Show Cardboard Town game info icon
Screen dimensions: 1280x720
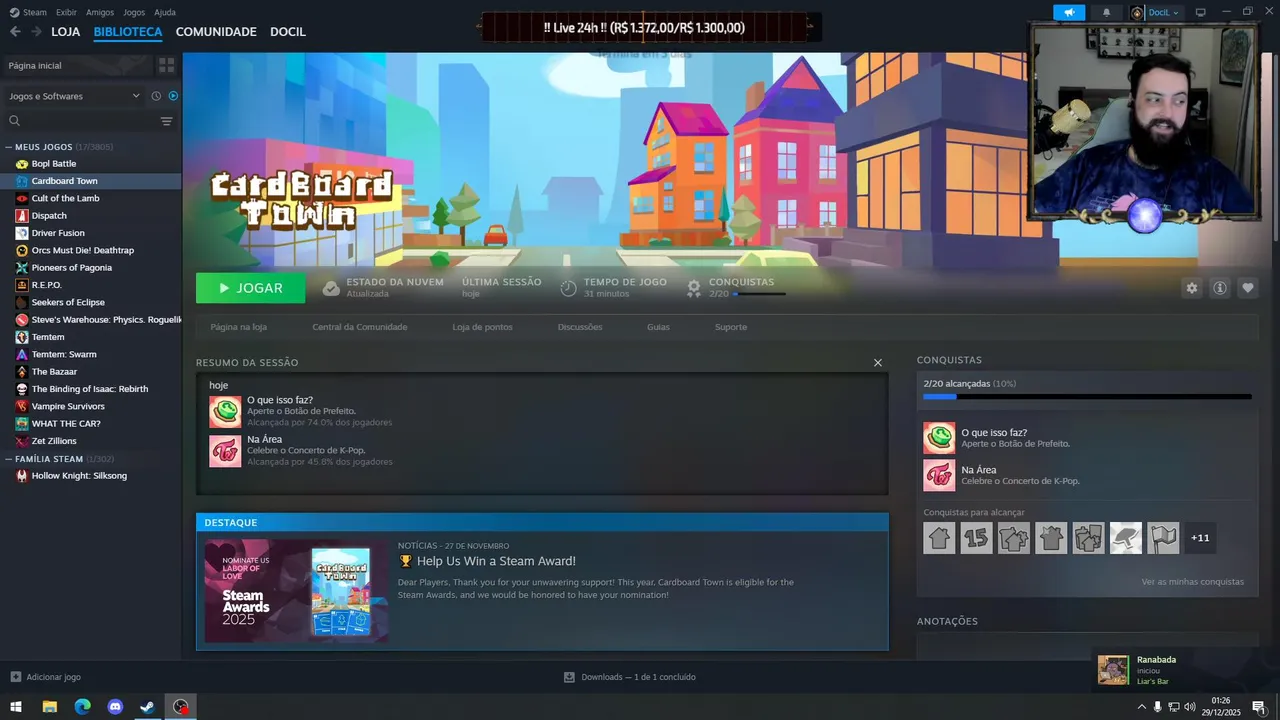(x=1220, y=288)
